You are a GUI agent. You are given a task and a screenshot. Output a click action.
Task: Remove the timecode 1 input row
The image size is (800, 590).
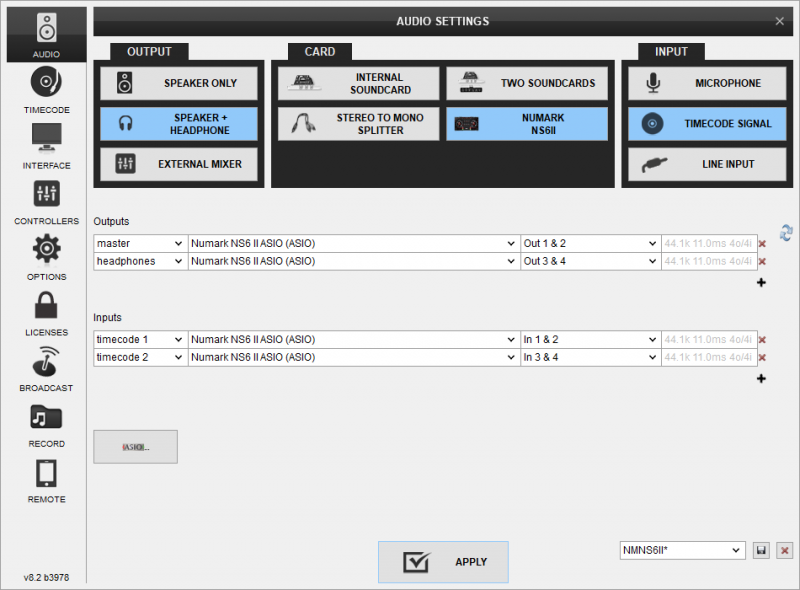click(x=763, y=340)
